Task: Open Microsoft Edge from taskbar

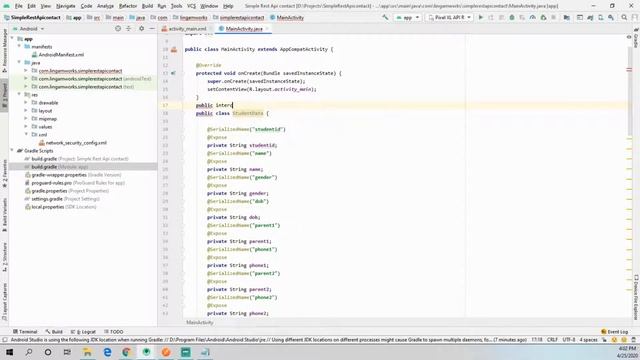Action: pyautogui.click(x=107, y=352)
